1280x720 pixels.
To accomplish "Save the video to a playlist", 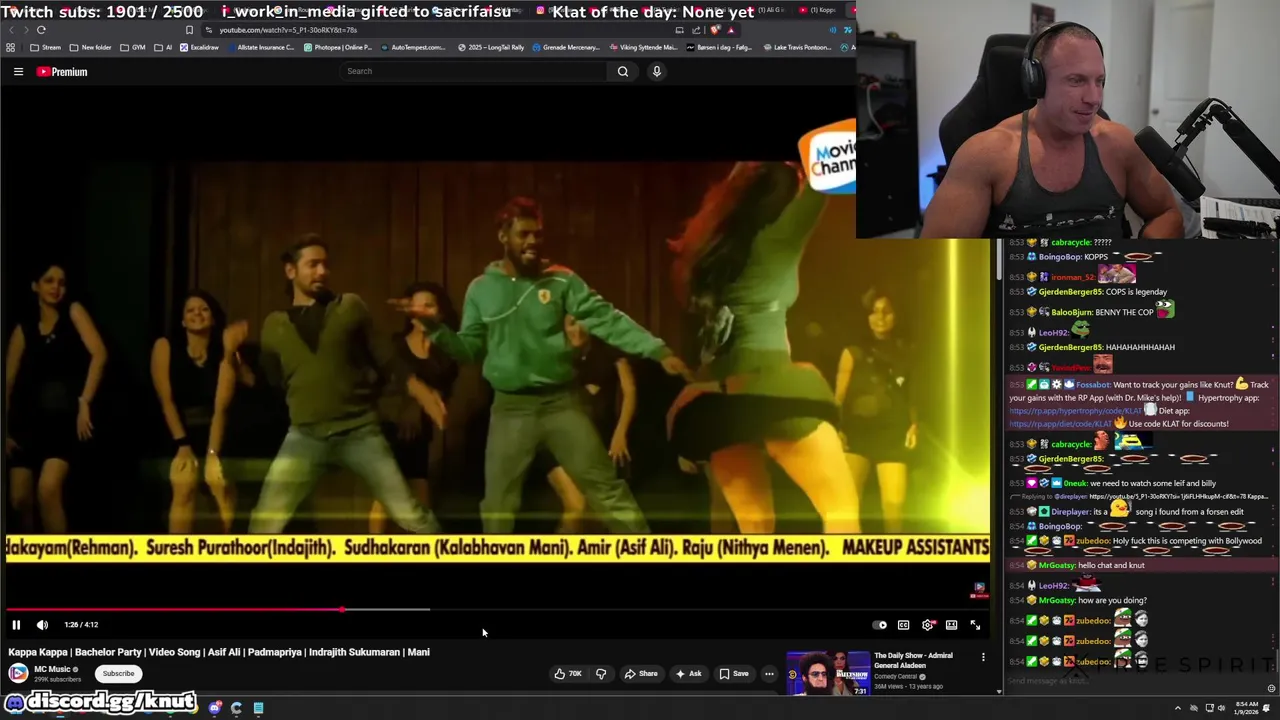I will coord(734,674).
